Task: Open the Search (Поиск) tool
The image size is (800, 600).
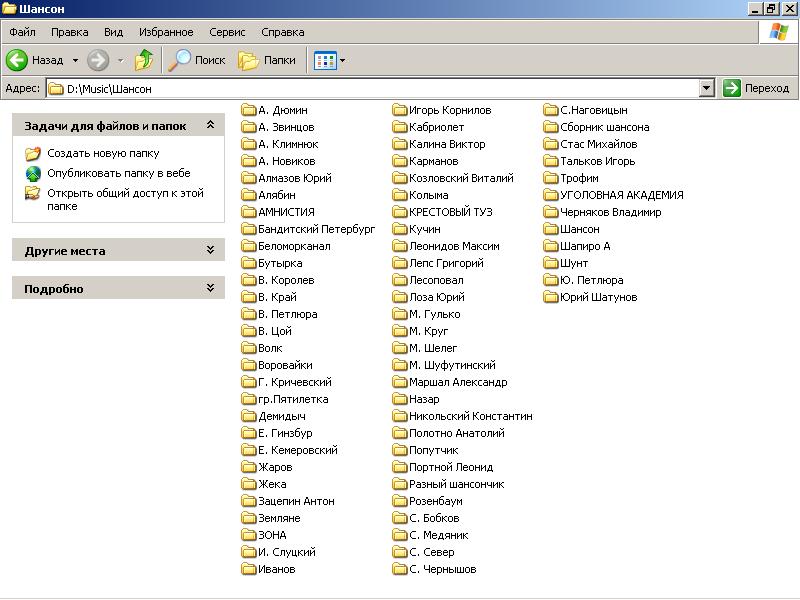Action: (x=197, y=60)
